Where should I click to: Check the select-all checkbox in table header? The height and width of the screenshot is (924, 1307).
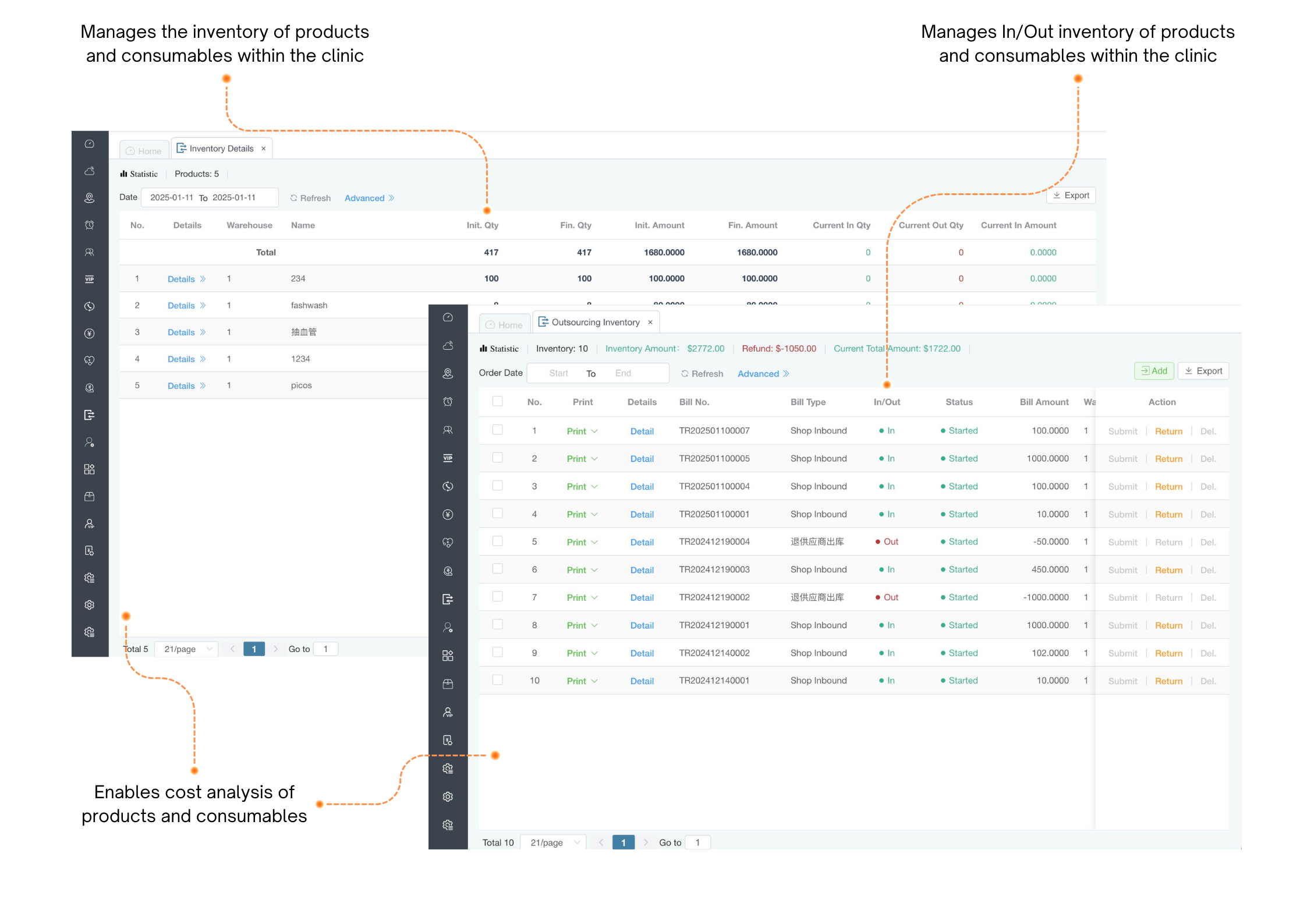pyautogui.click(x=497, y=402)
